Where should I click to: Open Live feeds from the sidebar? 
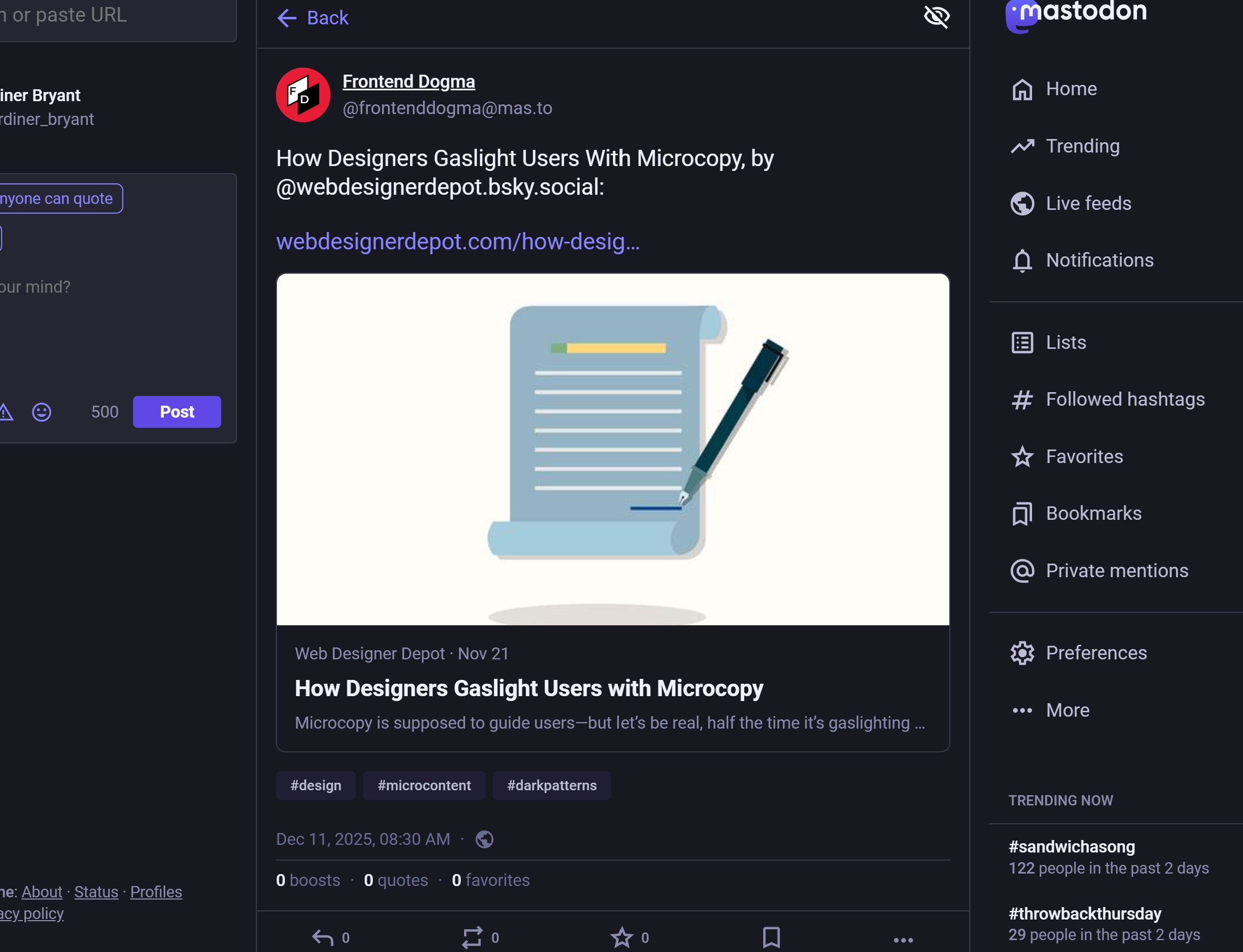click(1087, 203)
